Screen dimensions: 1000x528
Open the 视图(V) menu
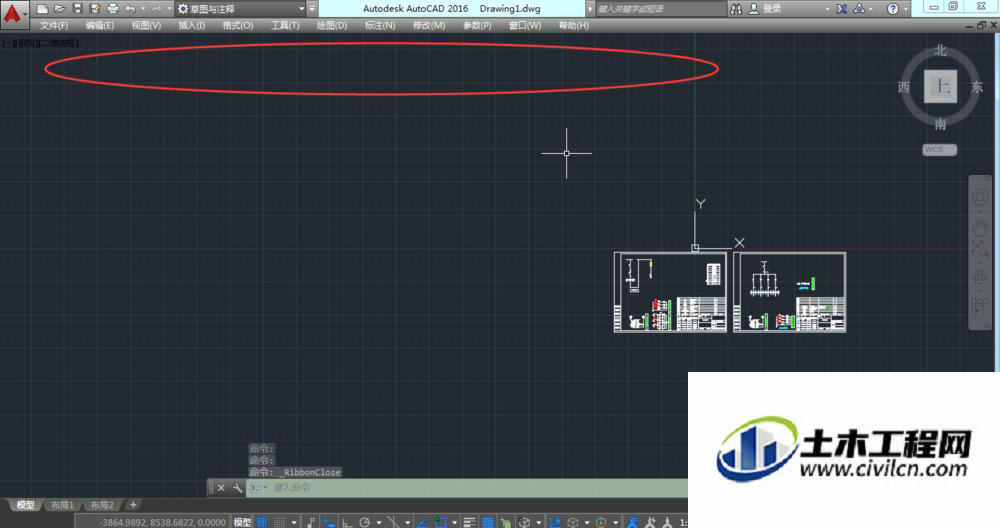pyautogui.click(x=146, y=26)
